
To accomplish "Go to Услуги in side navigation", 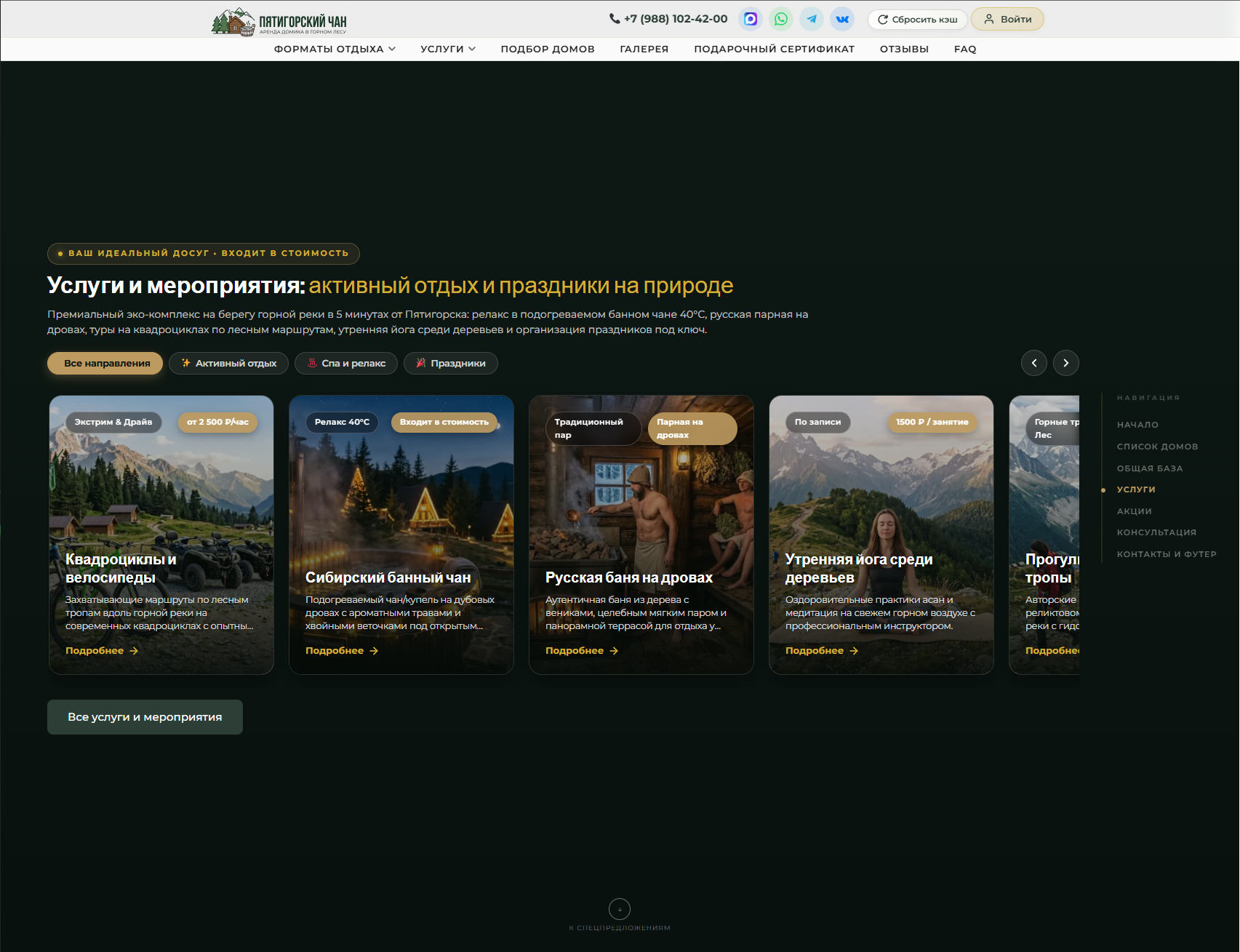I will (x=1136, y=489).
